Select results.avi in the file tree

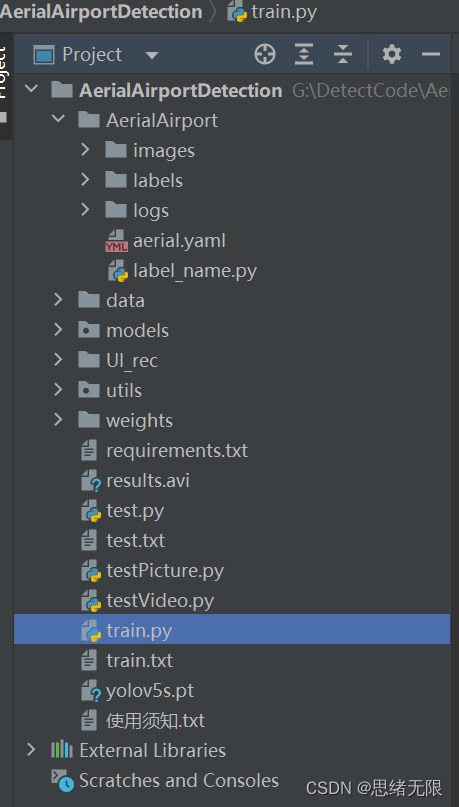[x=148, y=481]
